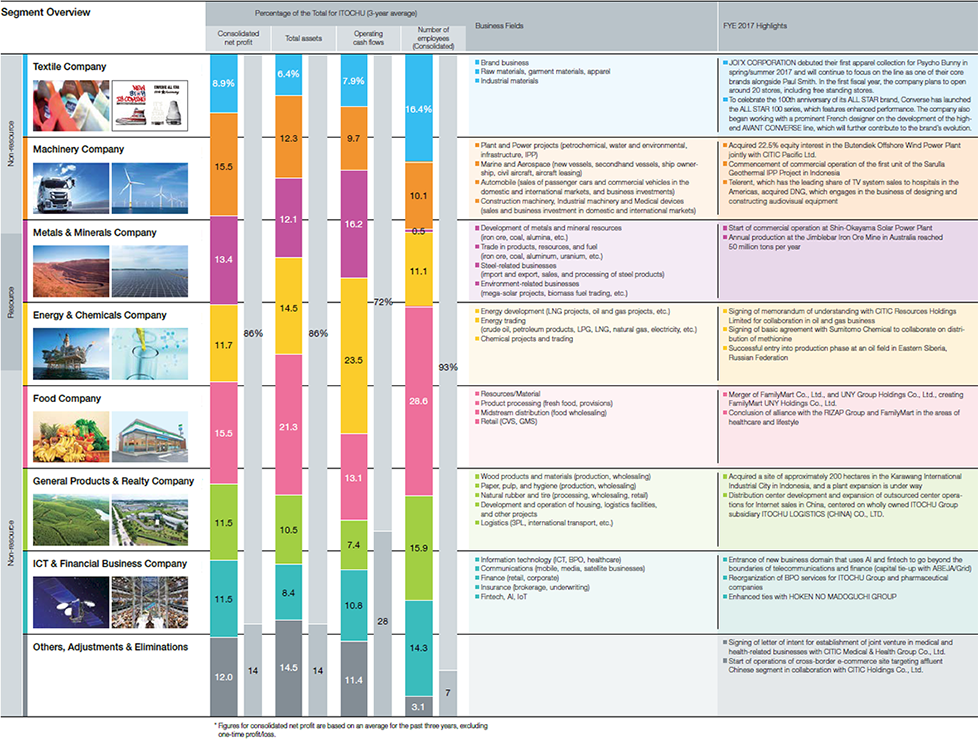
Task: Click the Resources/Material bullet
Action: click(508, 394)
